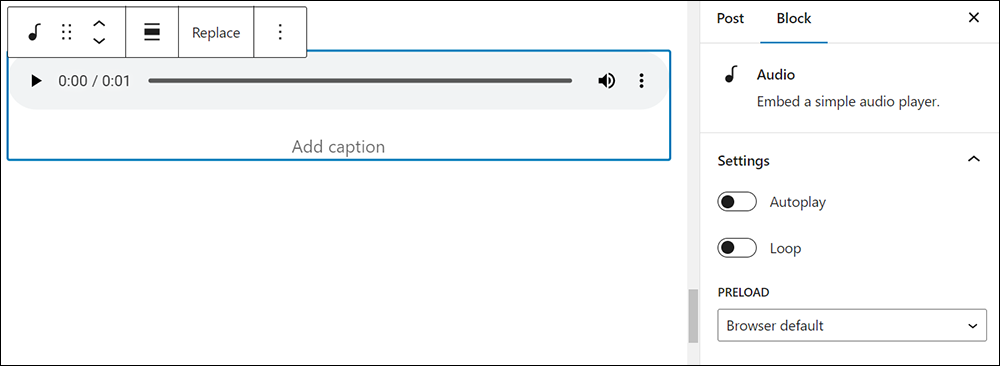Image resolution: width=1000 pixels, height=366 pixels.
Task: Enable the Loop toggle
Action: click(737, 248)
